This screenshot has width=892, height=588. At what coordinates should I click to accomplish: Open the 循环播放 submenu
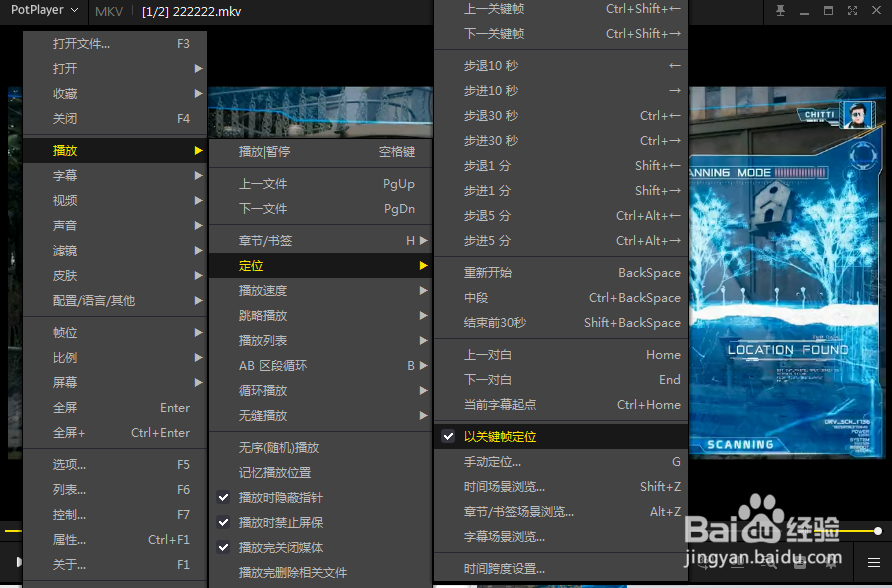coord(321,391)
